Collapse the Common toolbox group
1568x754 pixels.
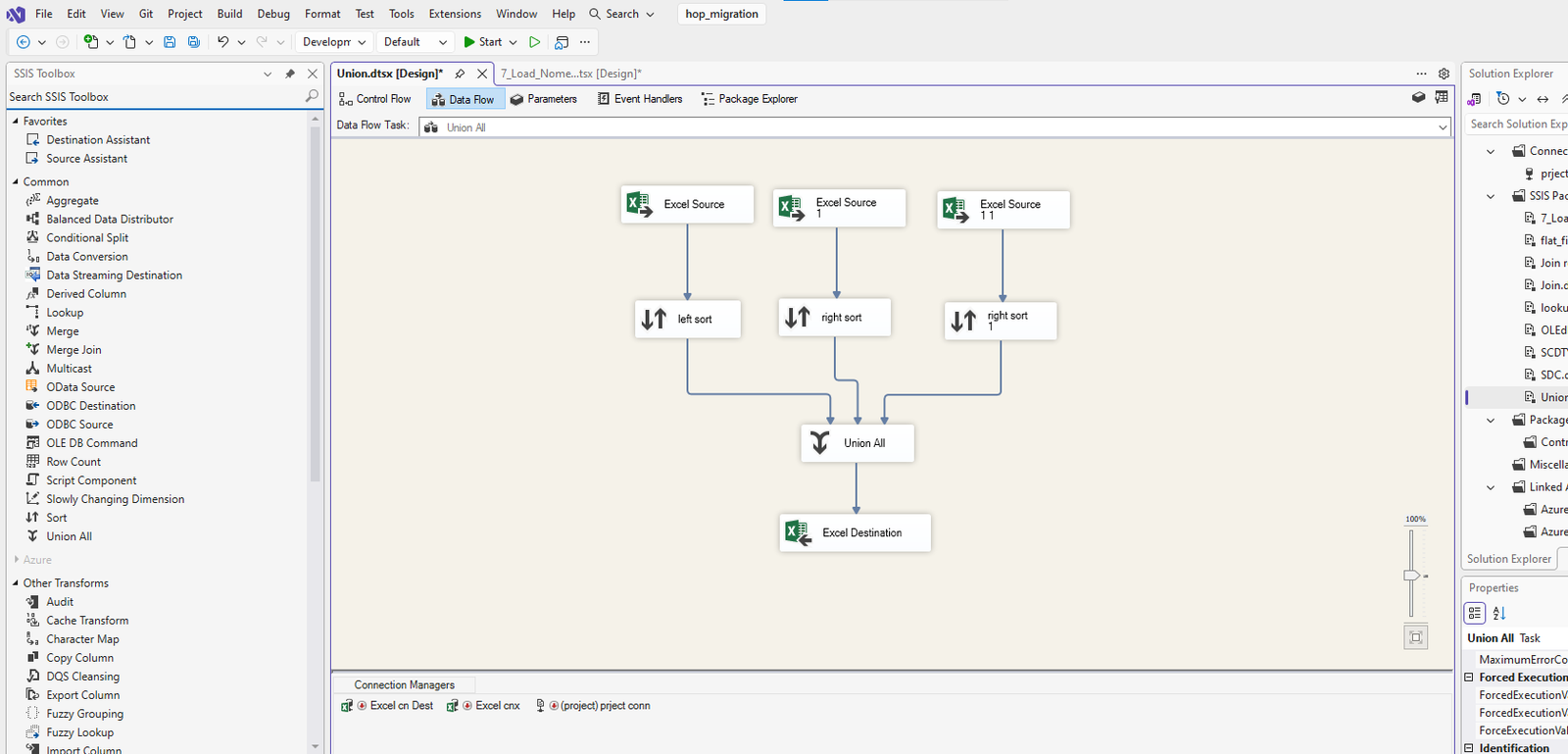tap(16, 181)
